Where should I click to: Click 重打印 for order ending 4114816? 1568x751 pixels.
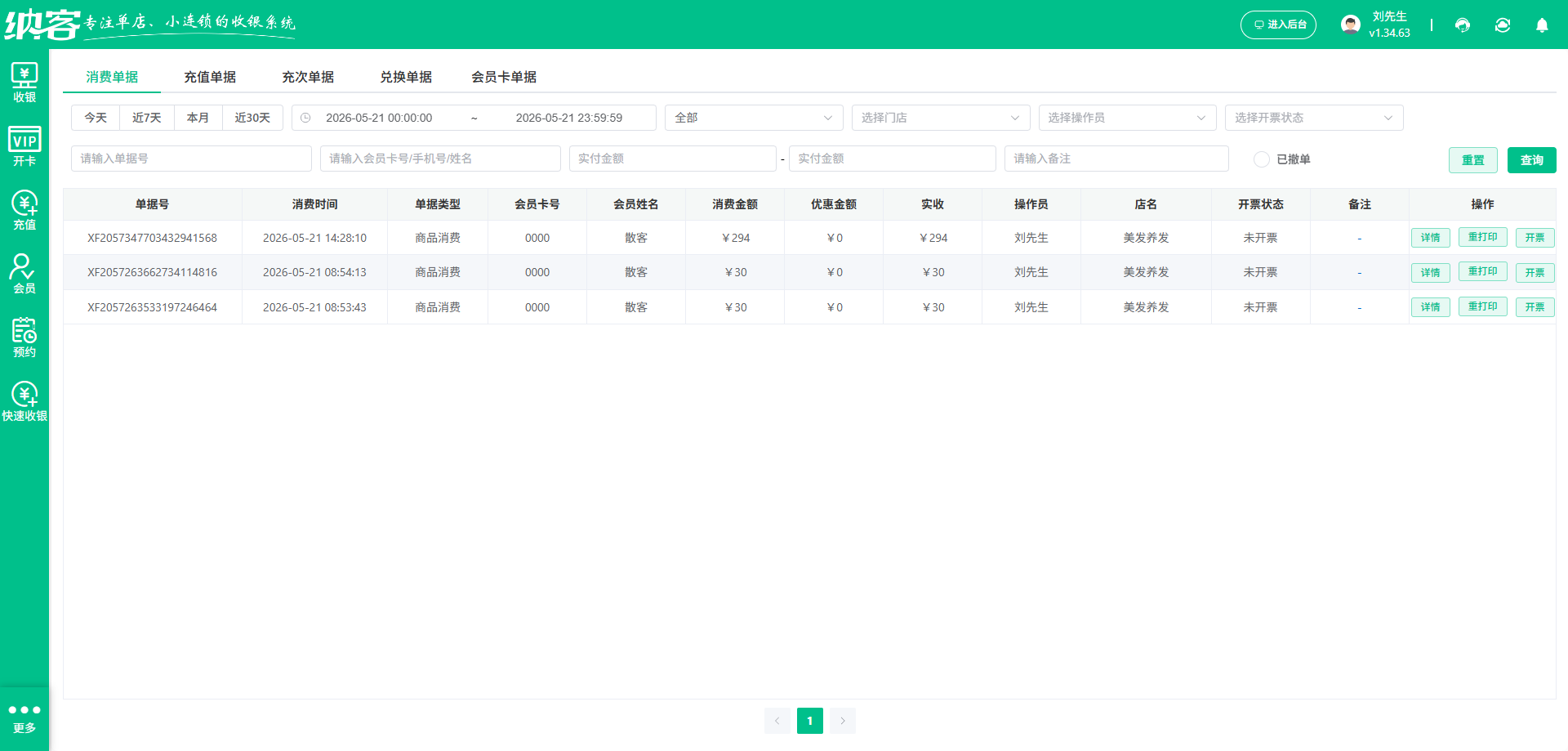coord(1483,271)
